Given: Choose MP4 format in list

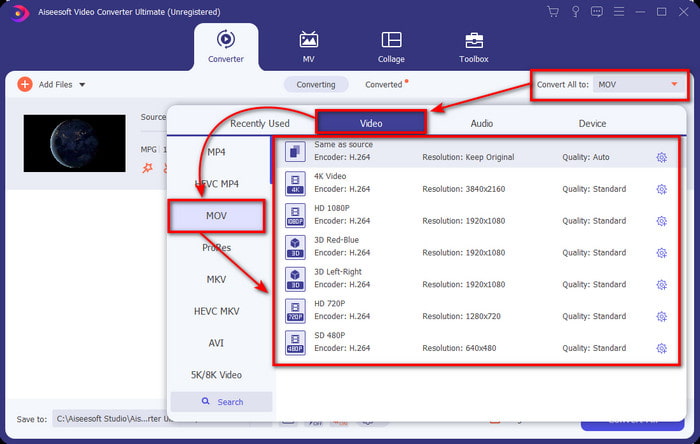Looking at the screenshot, I should point(217,152).
